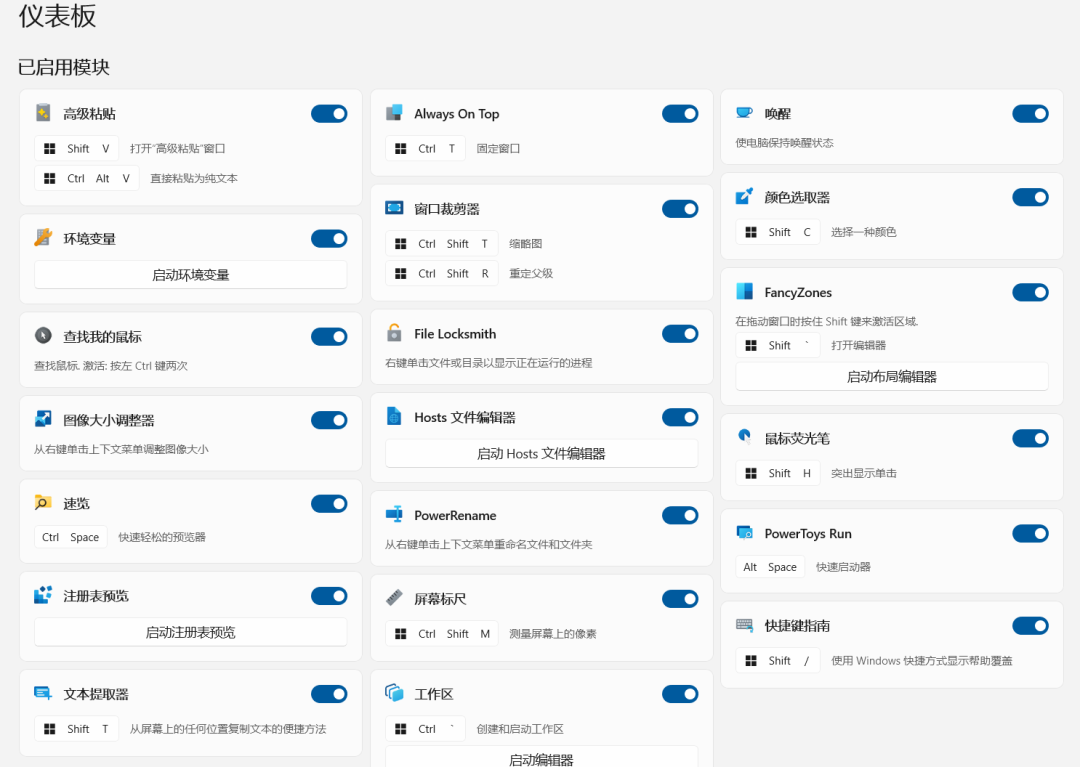Click the Win Ctrl T shortcut box
This screenshot has width=1080, height=767.
pyautogui.click(x=426, y=149)
